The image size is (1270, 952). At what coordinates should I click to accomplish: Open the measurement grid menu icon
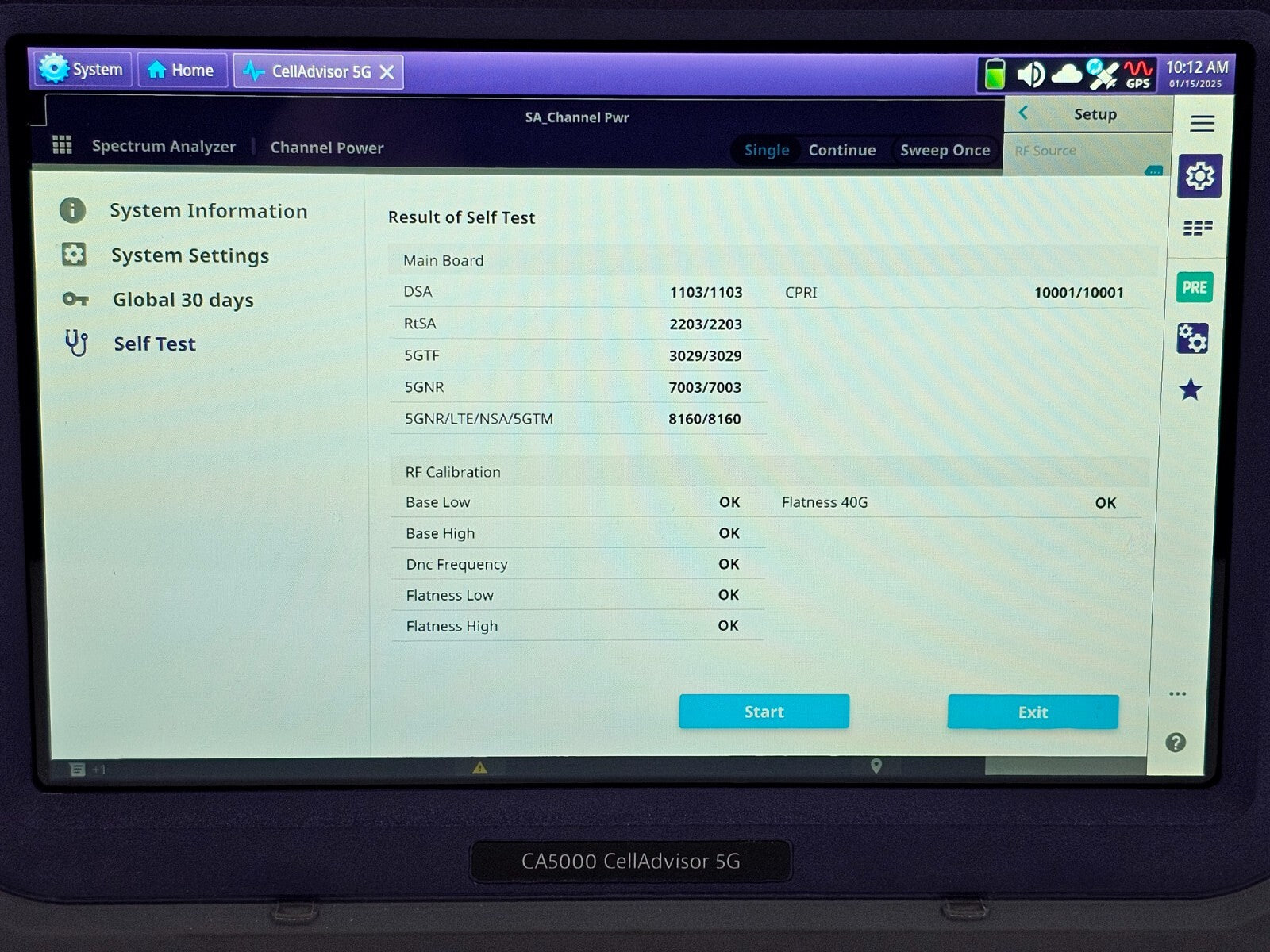coord(62,144)
